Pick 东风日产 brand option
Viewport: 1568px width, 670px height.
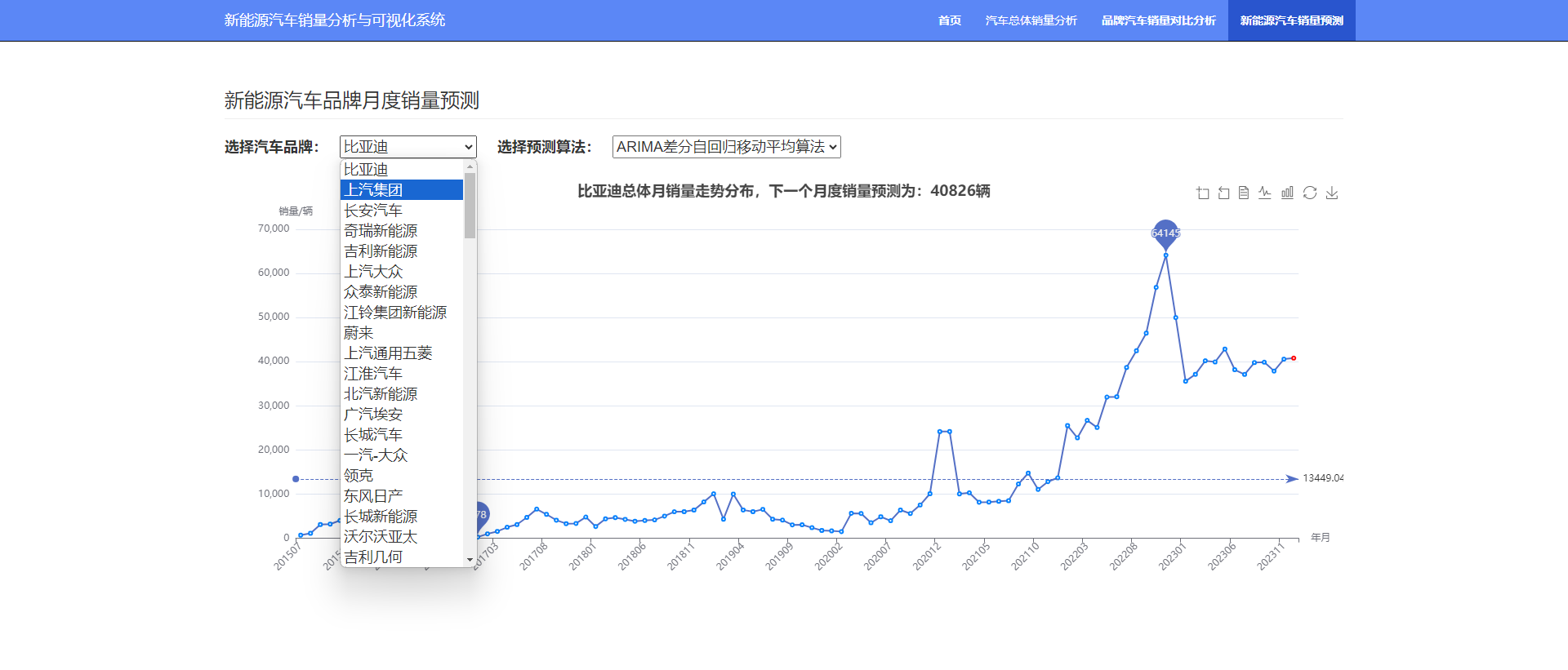(x=402, y=496)
